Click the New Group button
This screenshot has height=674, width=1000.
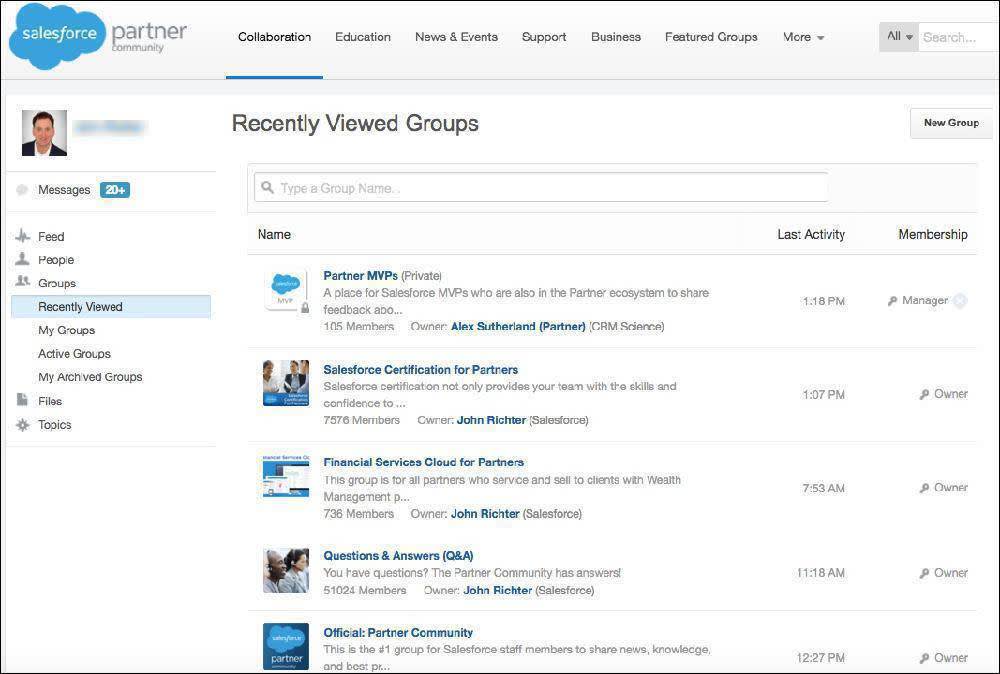pos(951,122)
